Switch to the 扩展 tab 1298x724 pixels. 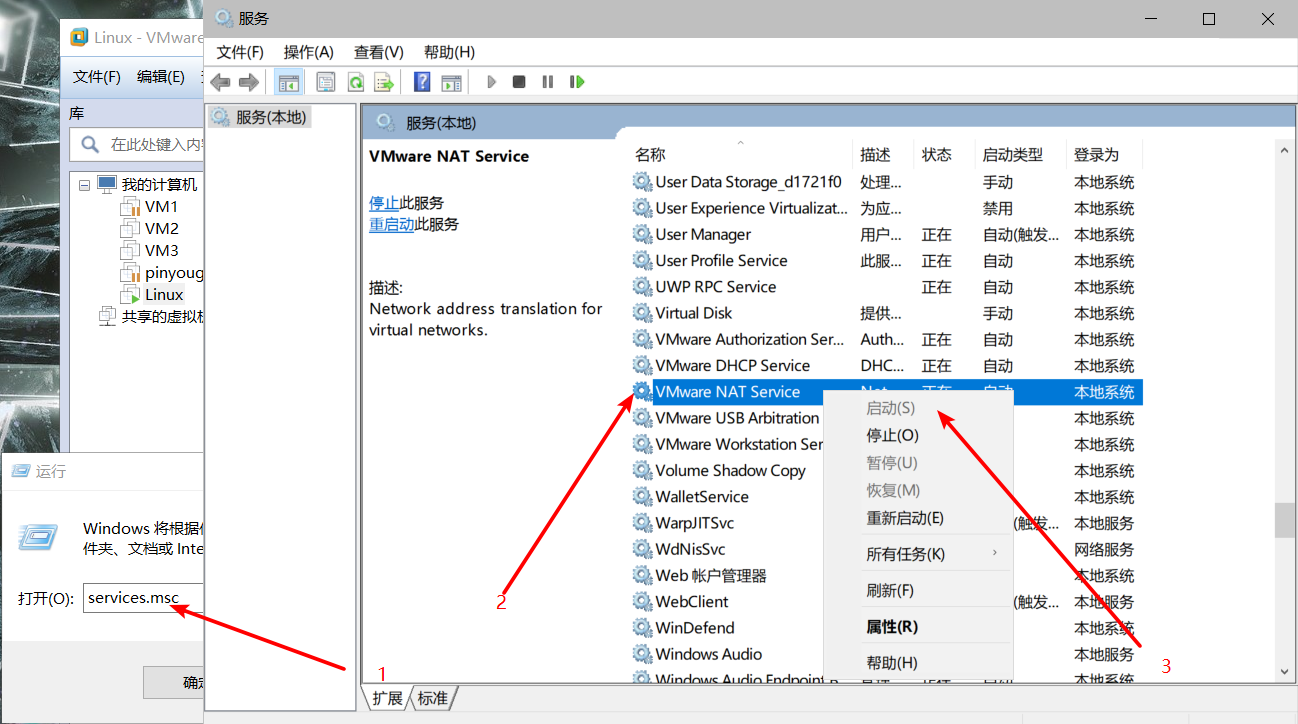click(x=387, y=698)
